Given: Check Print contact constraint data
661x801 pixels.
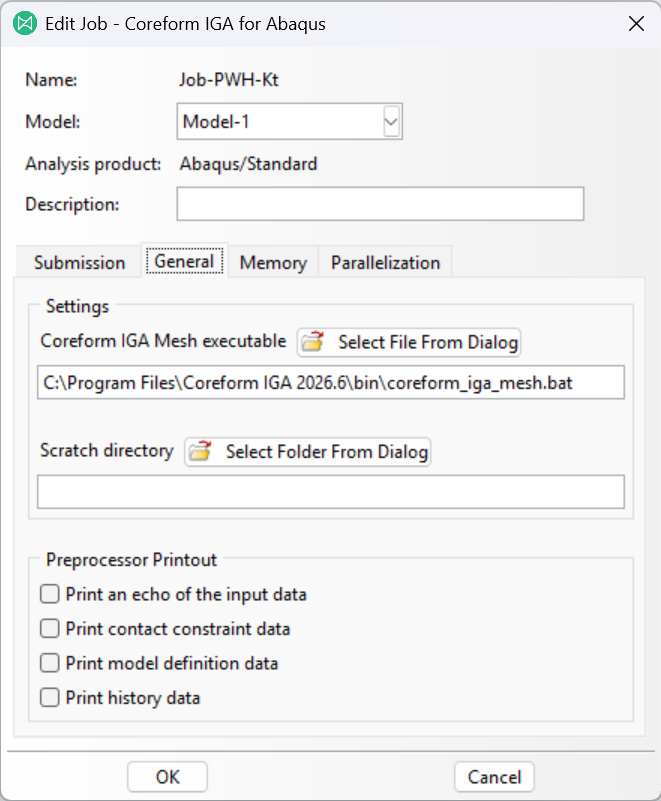Looking at the screenshot, I should click(50, 629).
